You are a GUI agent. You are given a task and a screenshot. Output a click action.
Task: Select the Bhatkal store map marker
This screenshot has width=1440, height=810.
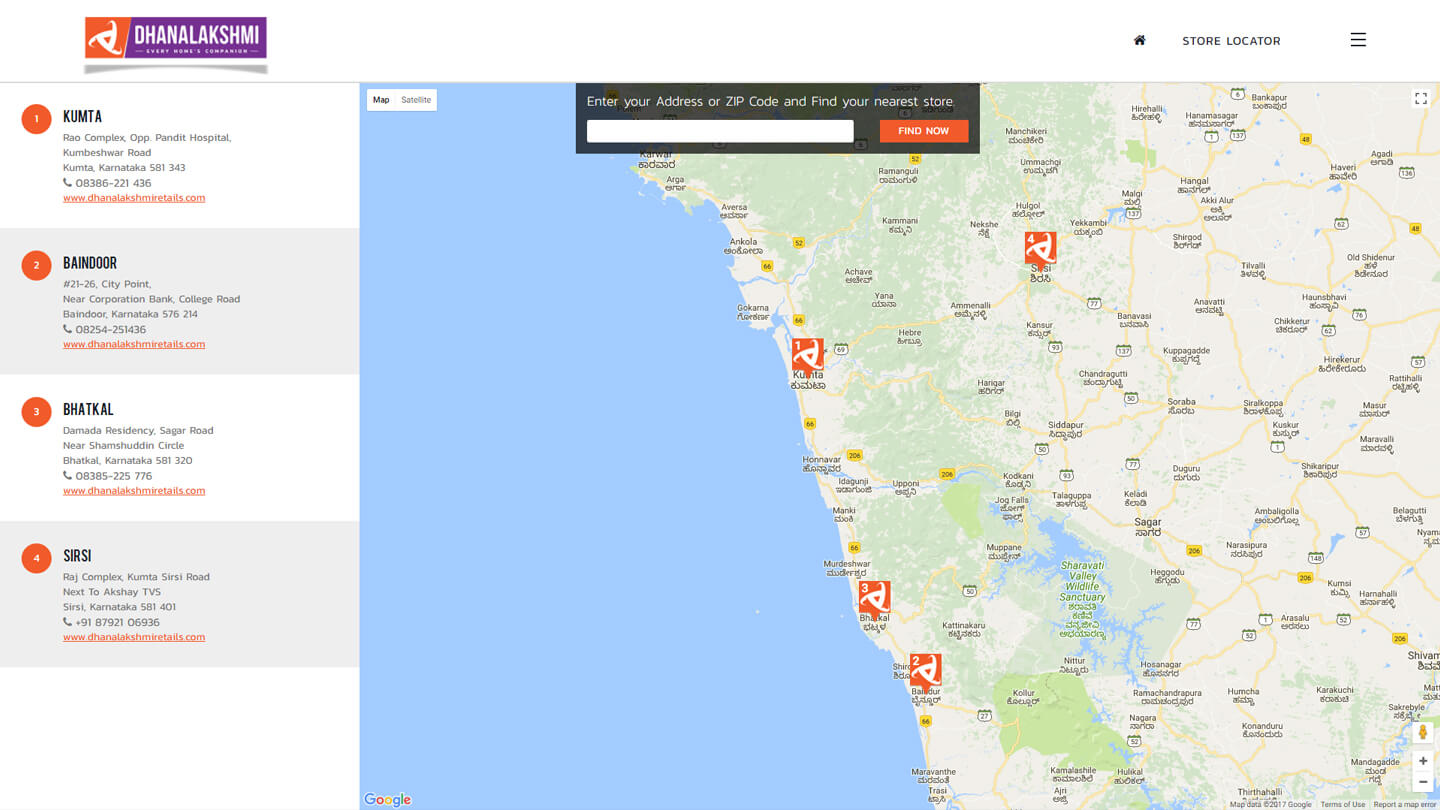(874, 598)
